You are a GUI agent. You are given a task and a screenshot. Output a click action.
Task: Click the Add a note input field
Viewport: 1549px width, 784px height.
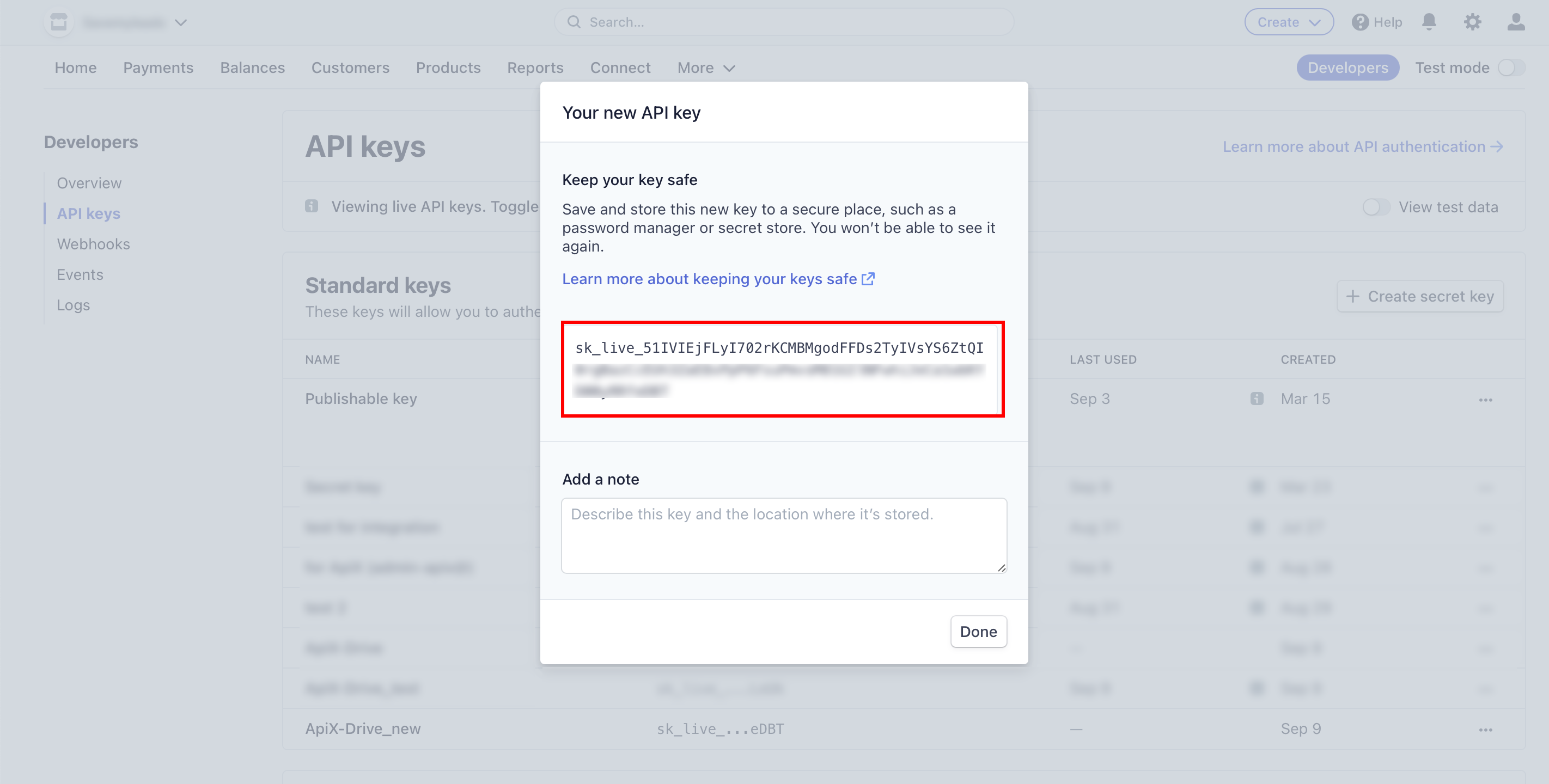(x=784, y=535)
